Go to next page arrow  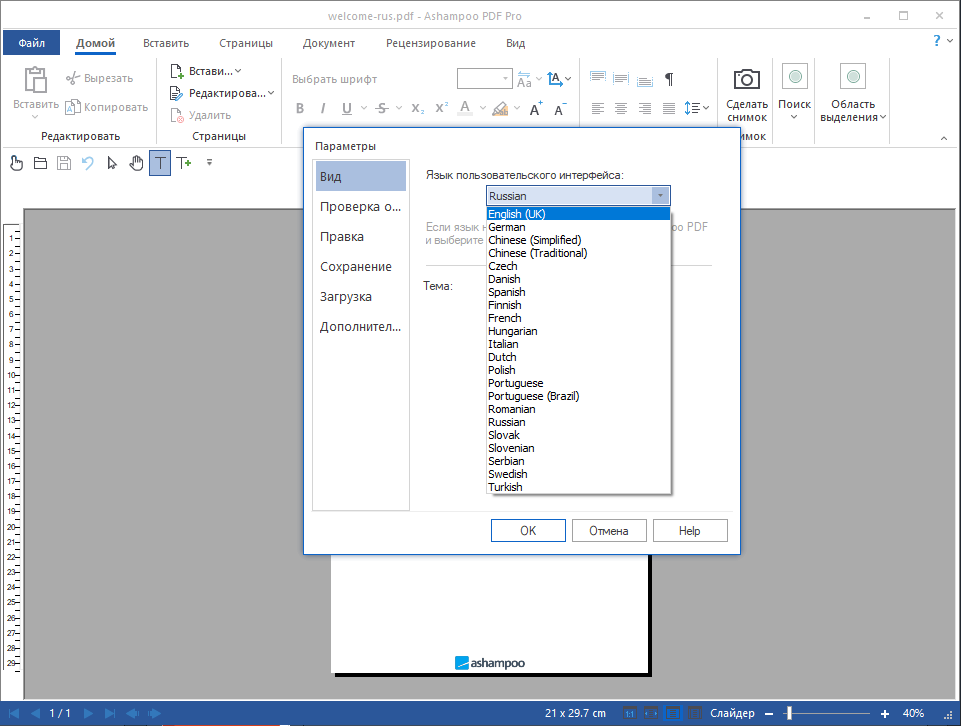88,713
